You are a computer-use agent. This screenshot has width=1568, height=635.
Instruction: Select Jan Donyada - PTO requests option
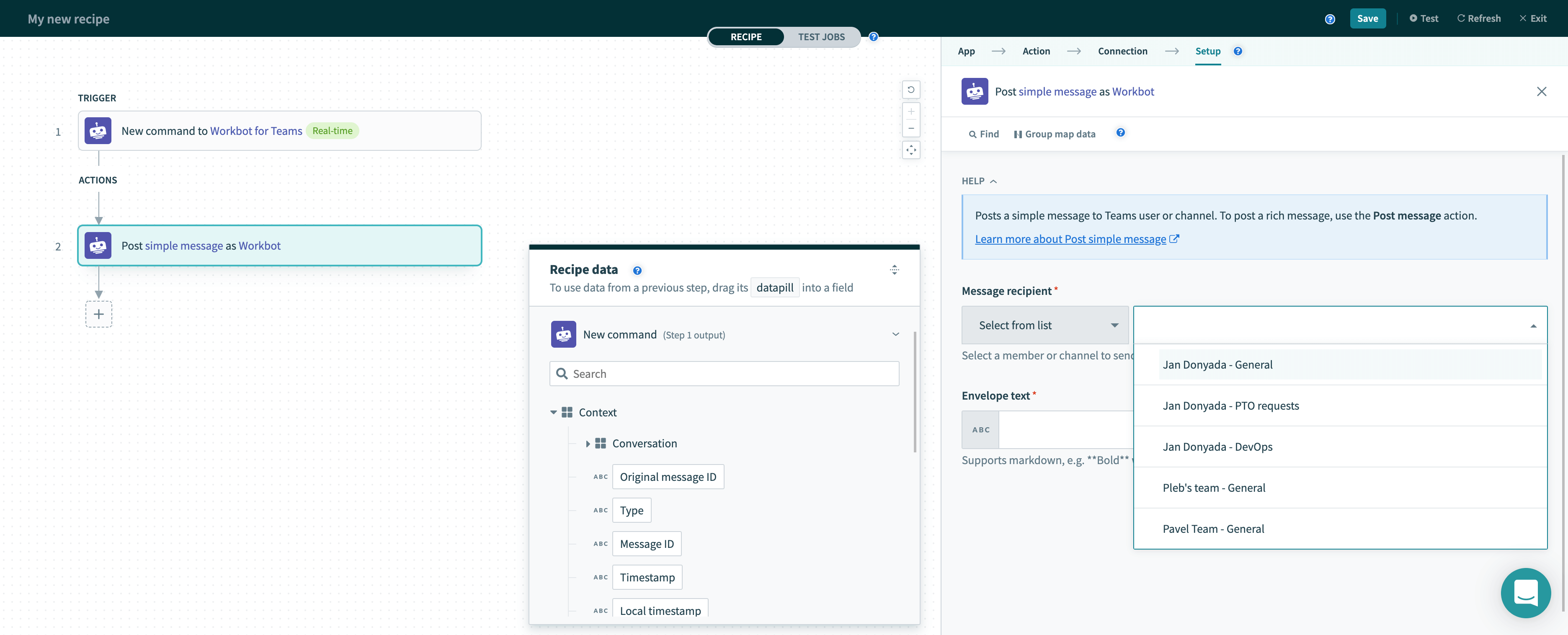pyautogui.click(x=1230, y=405)
